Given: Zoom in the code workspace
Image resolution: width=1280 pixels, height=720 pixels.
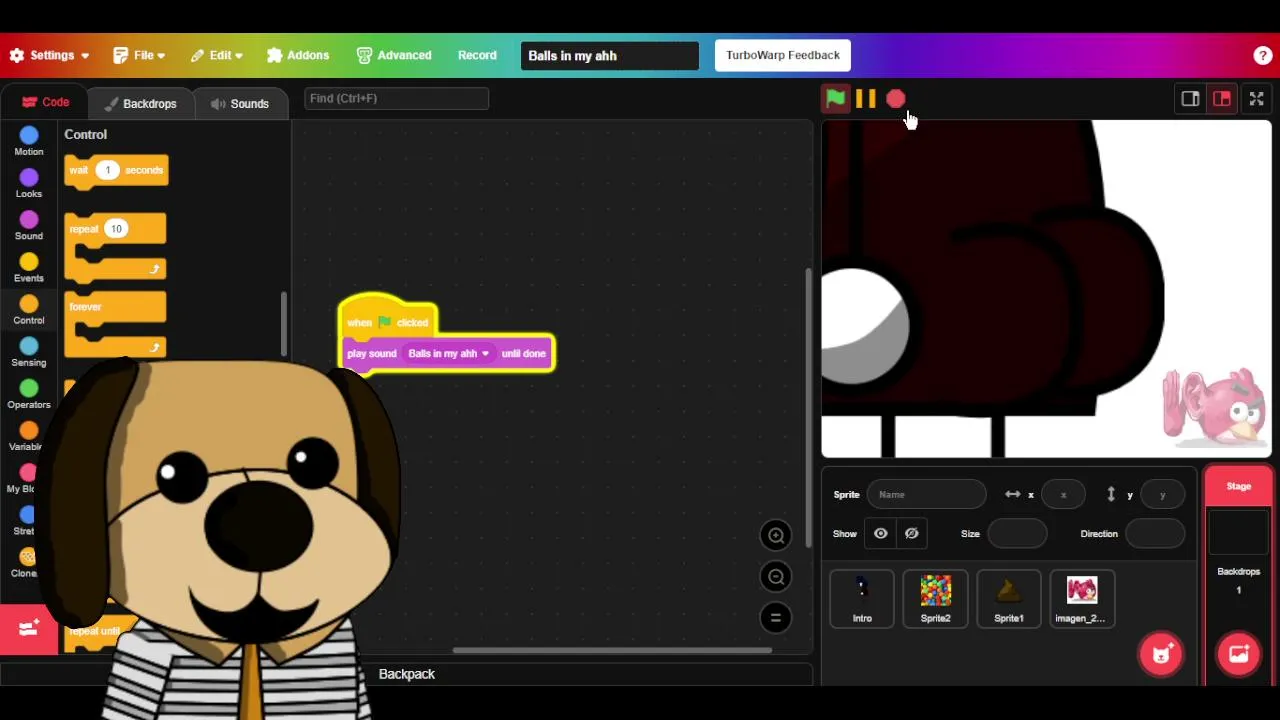Looking at the screenshot, I should 776,536.
